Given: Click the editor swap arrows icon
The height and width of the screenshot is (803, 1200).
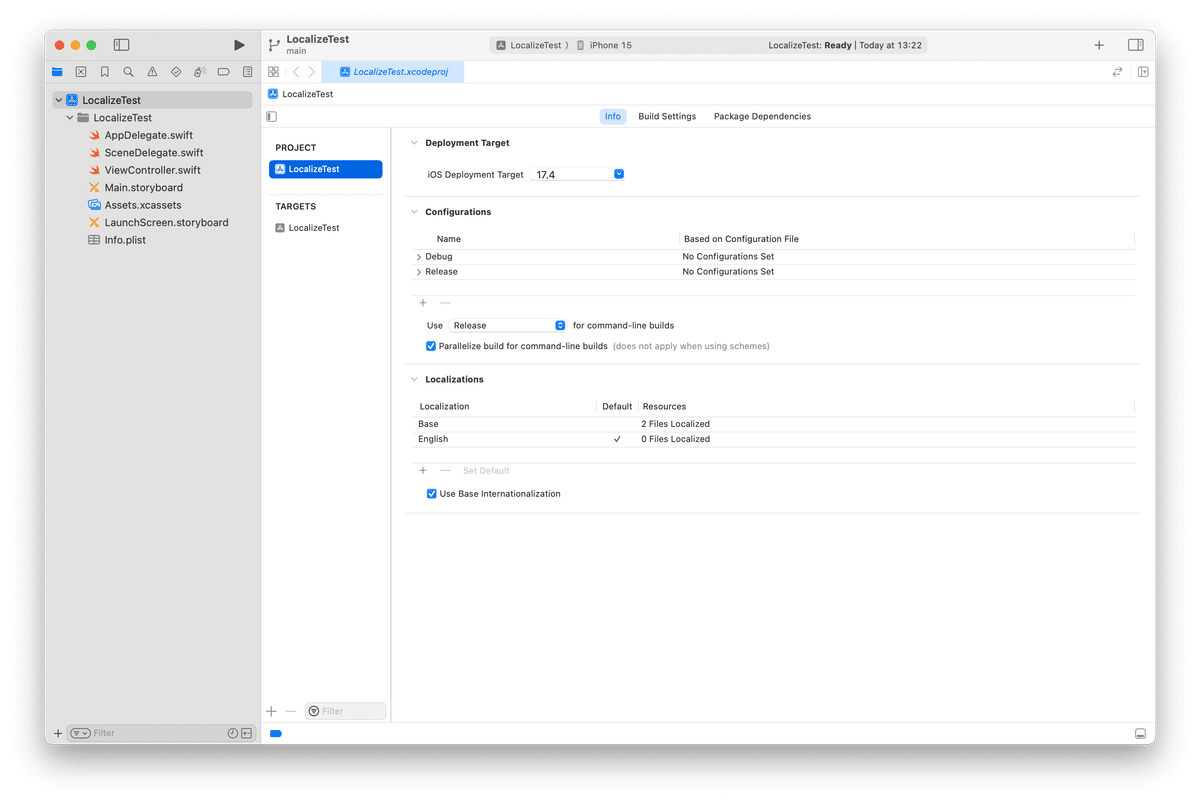Looking at the screenshot, I should point(1117,72).
